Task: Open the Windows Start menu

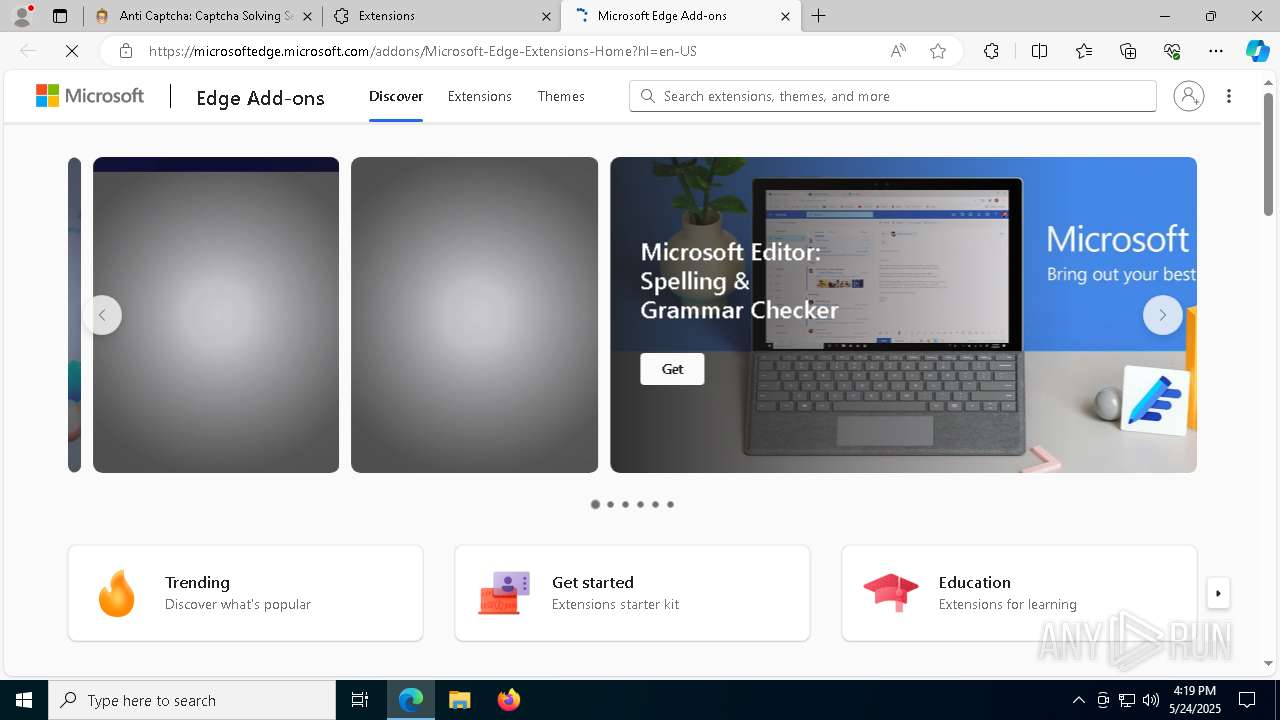Action: click(x=24, y=700)
